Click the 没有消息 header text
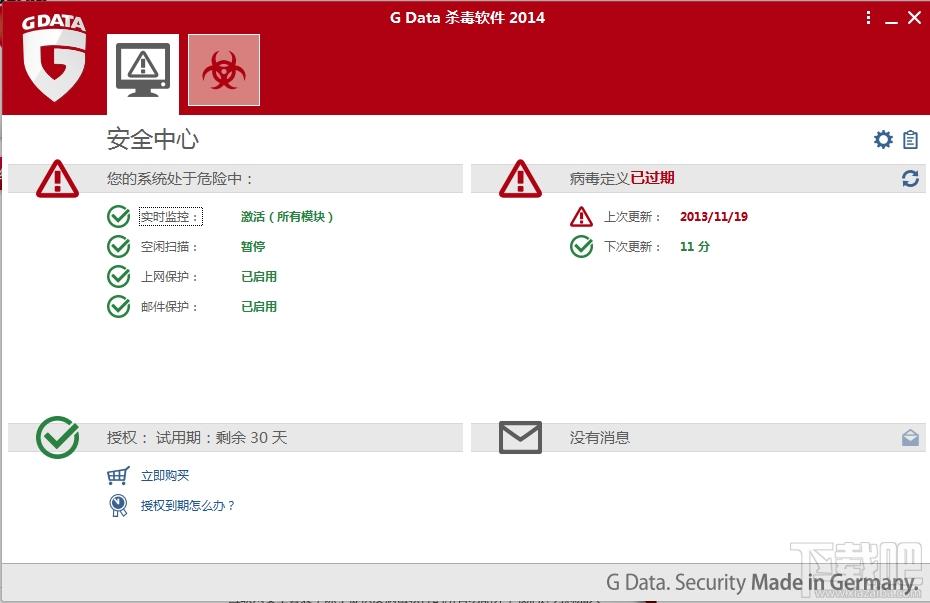The height and width of the screenshot is (603, 930). [x=600, y=438]
